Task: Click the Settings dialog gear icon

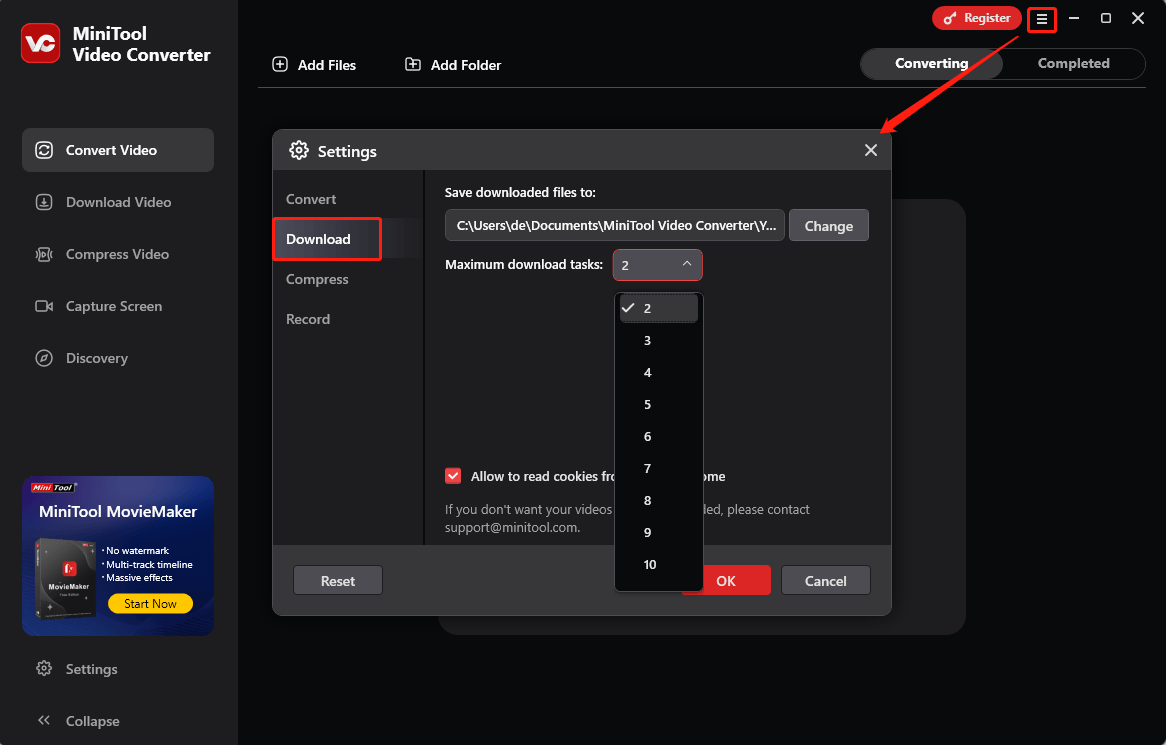Action: (x=299, y=150)
